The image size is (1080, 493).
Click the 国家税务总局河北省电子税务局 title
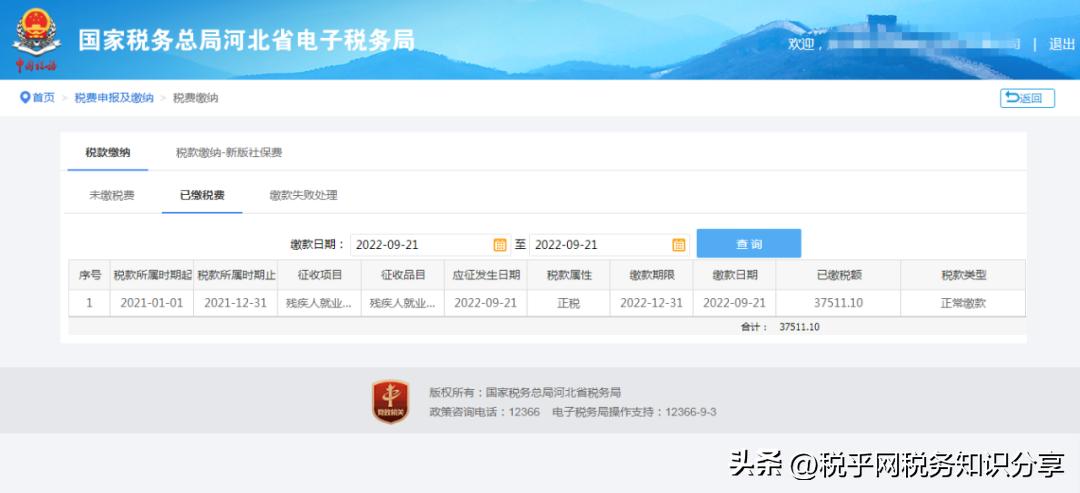point(247,41)
